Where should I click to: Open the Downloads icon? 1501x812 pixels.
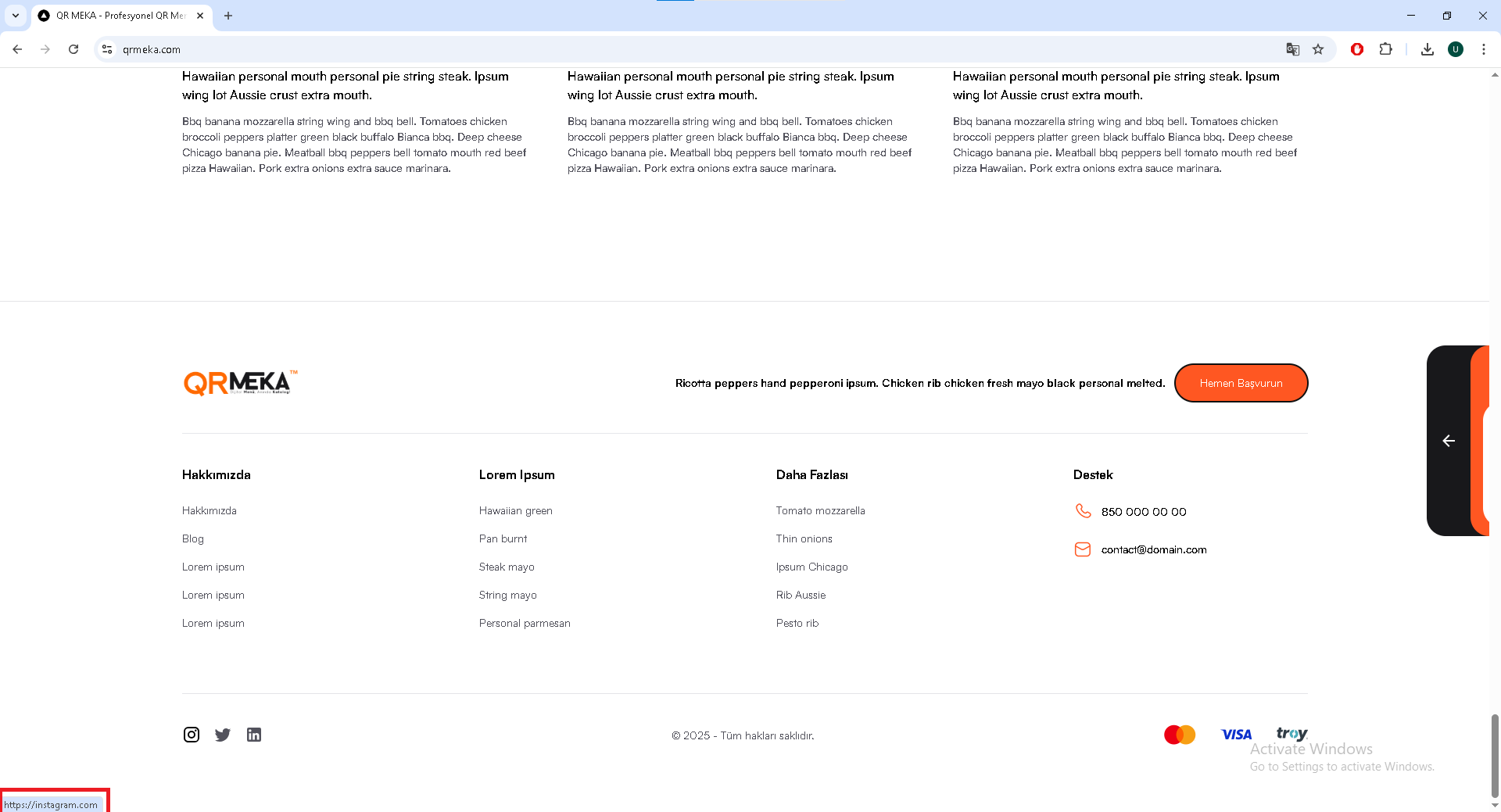1428,49
